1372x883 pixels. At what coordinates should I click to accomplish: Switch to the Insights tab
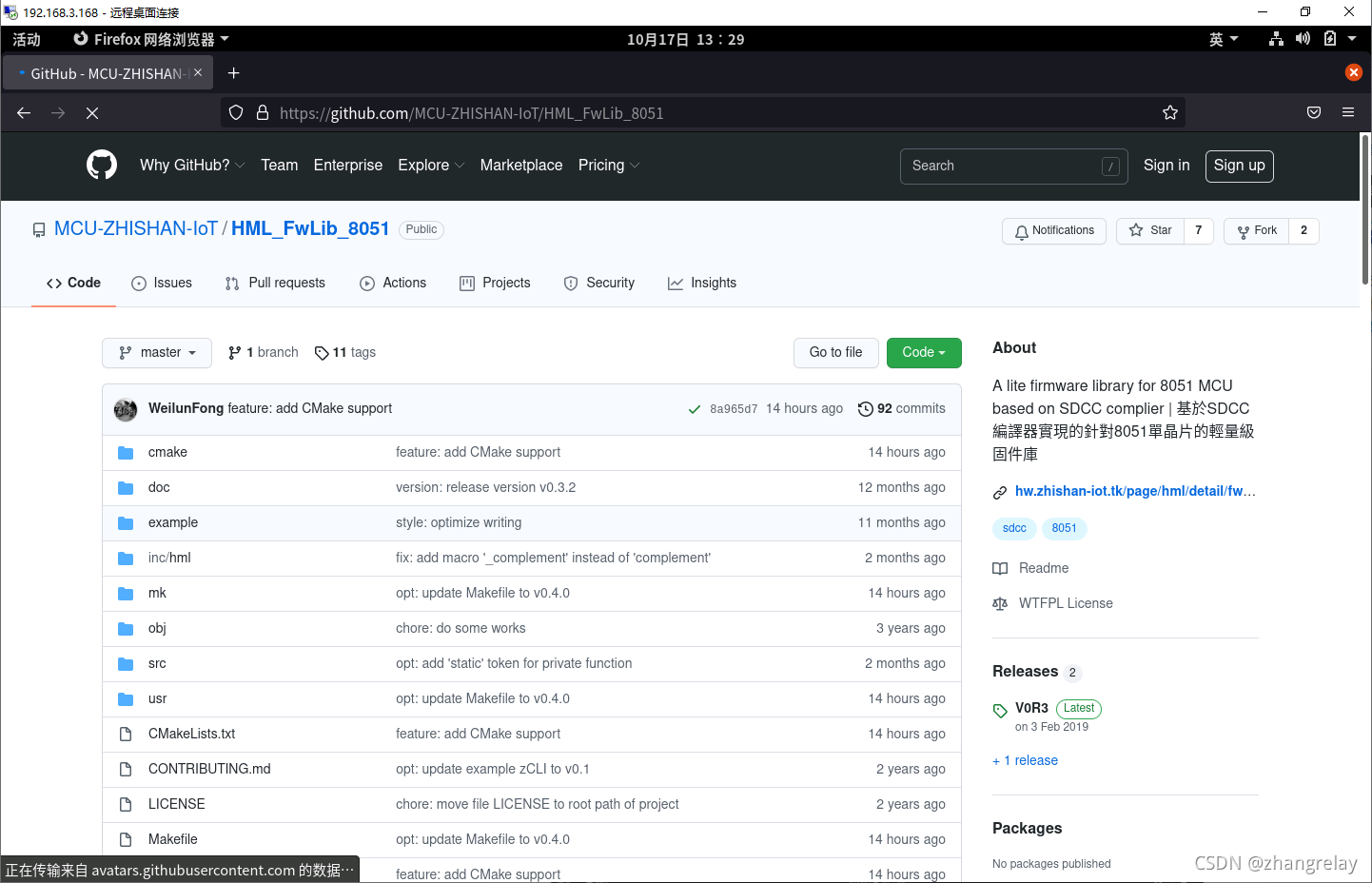702,283
